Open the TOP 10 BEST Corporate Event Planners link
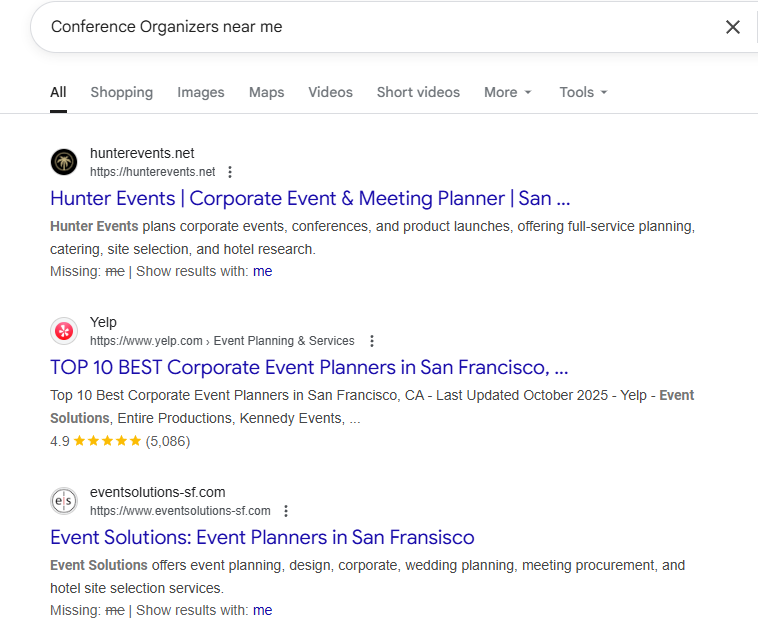The width and height of the screenshot is (758, 630). 309,367
